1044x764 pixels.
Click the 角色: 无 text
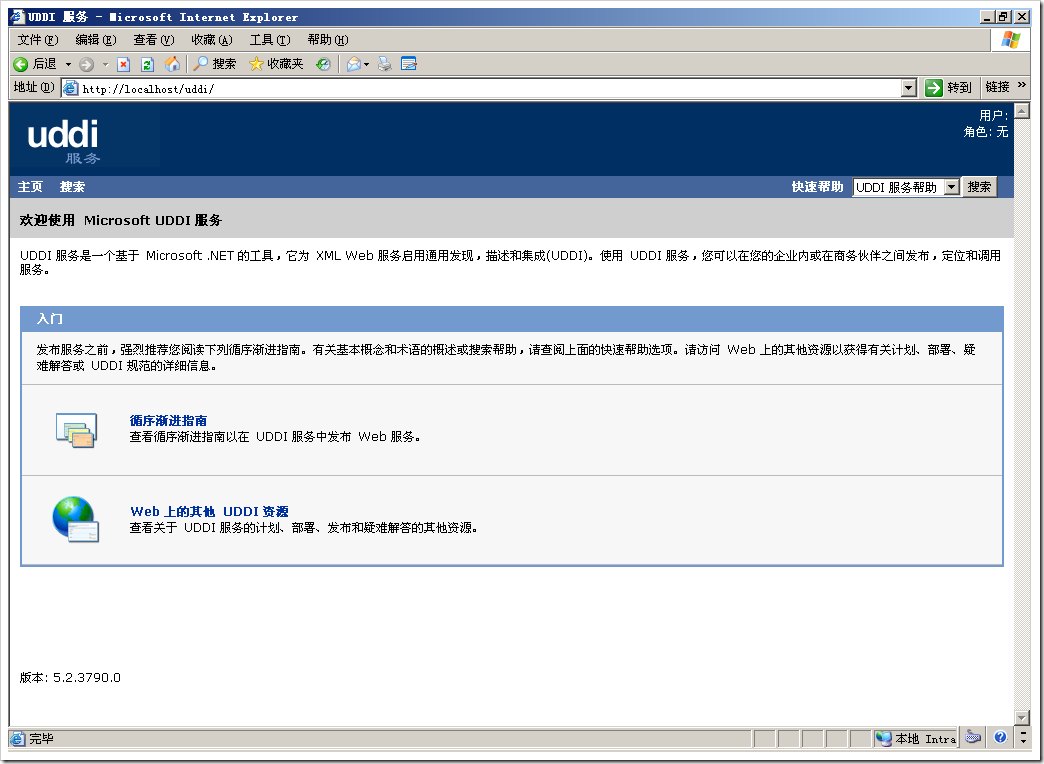pos(985,132)
